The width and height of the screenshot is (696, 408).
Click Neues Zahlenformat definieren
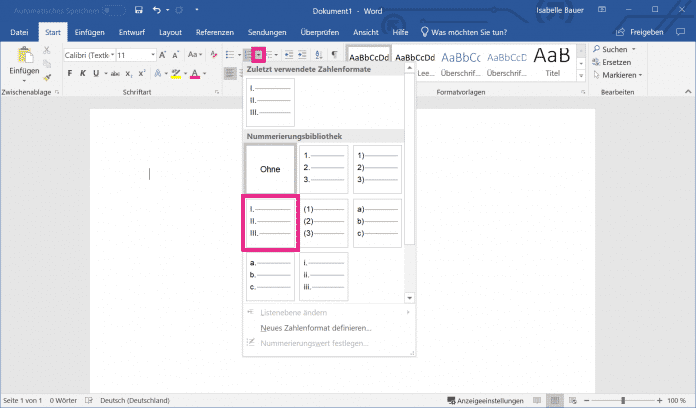315,327
